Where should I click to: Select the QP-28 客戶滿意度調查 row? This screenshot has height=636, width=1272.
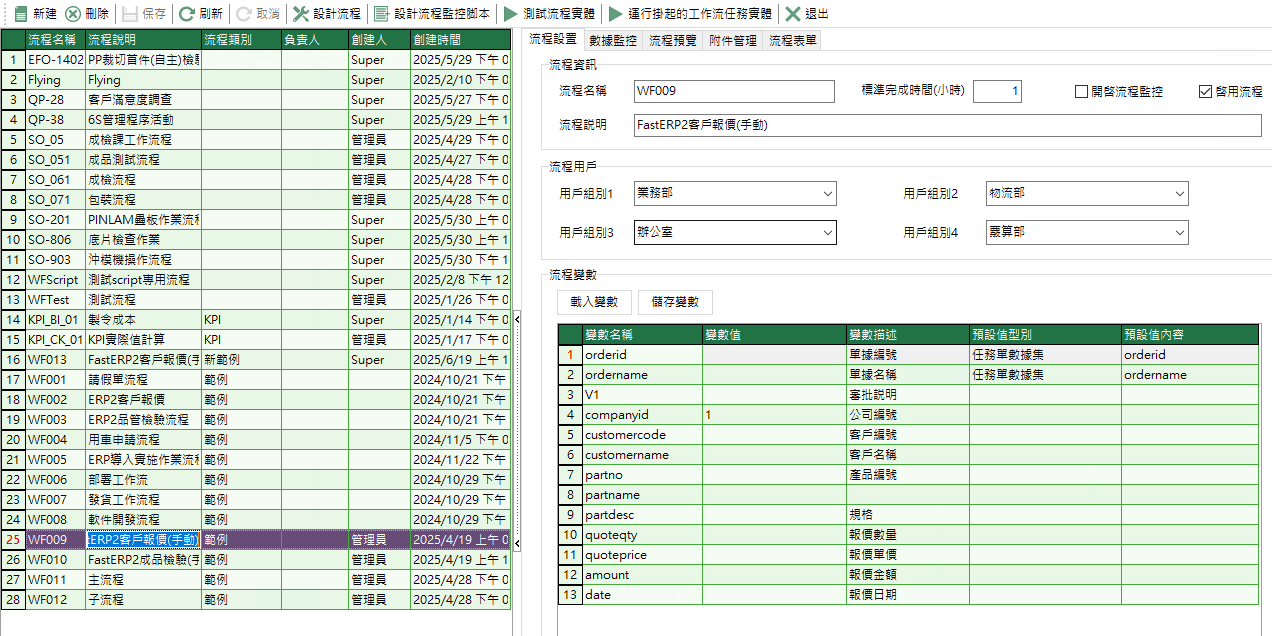[x=256, y=100]
